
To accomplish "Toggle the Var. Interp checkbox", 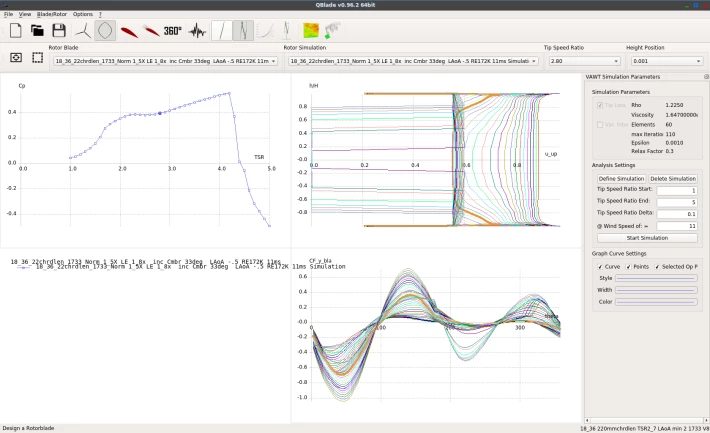I will (x=600, y=125).
